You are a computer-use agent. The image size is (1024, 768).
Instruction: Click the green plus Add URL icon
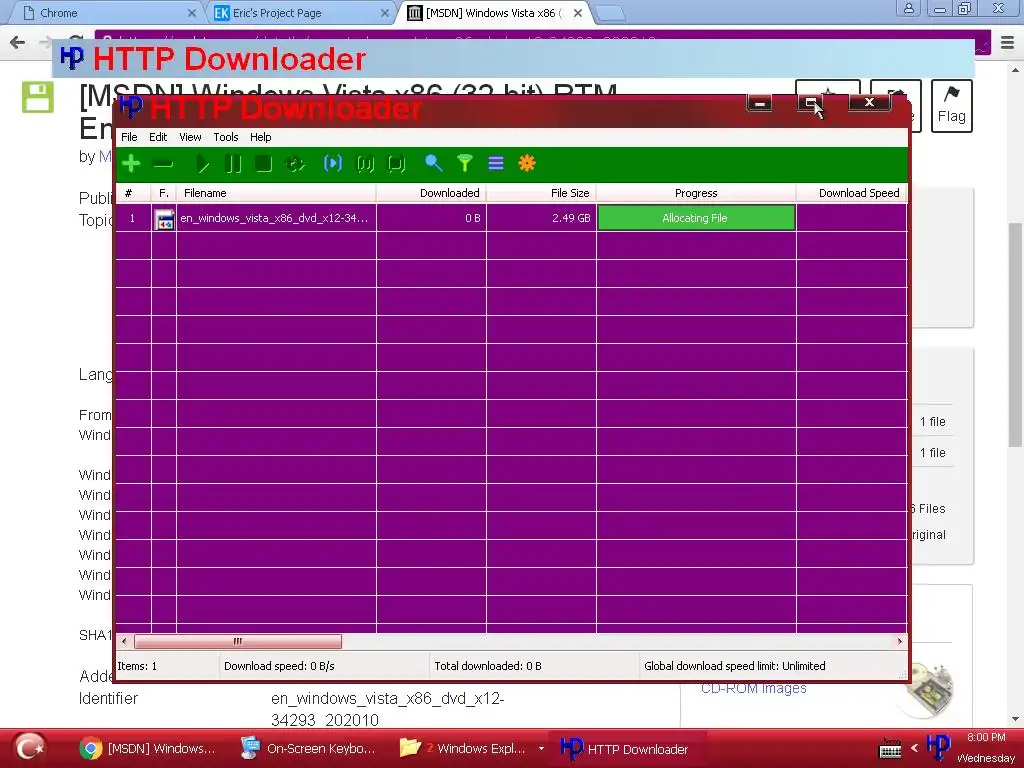pyautogui.click(x=131, y=163)
